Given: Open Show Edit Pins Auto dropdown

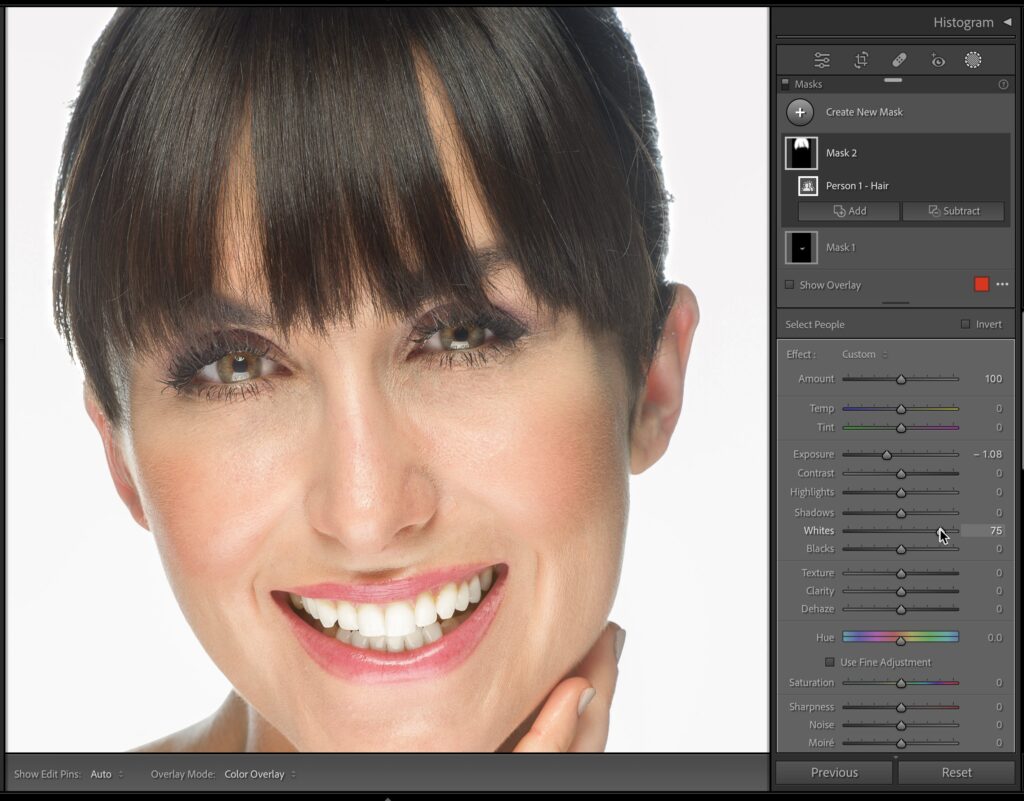Looking at the screenshot, I should tap(106, 774).
